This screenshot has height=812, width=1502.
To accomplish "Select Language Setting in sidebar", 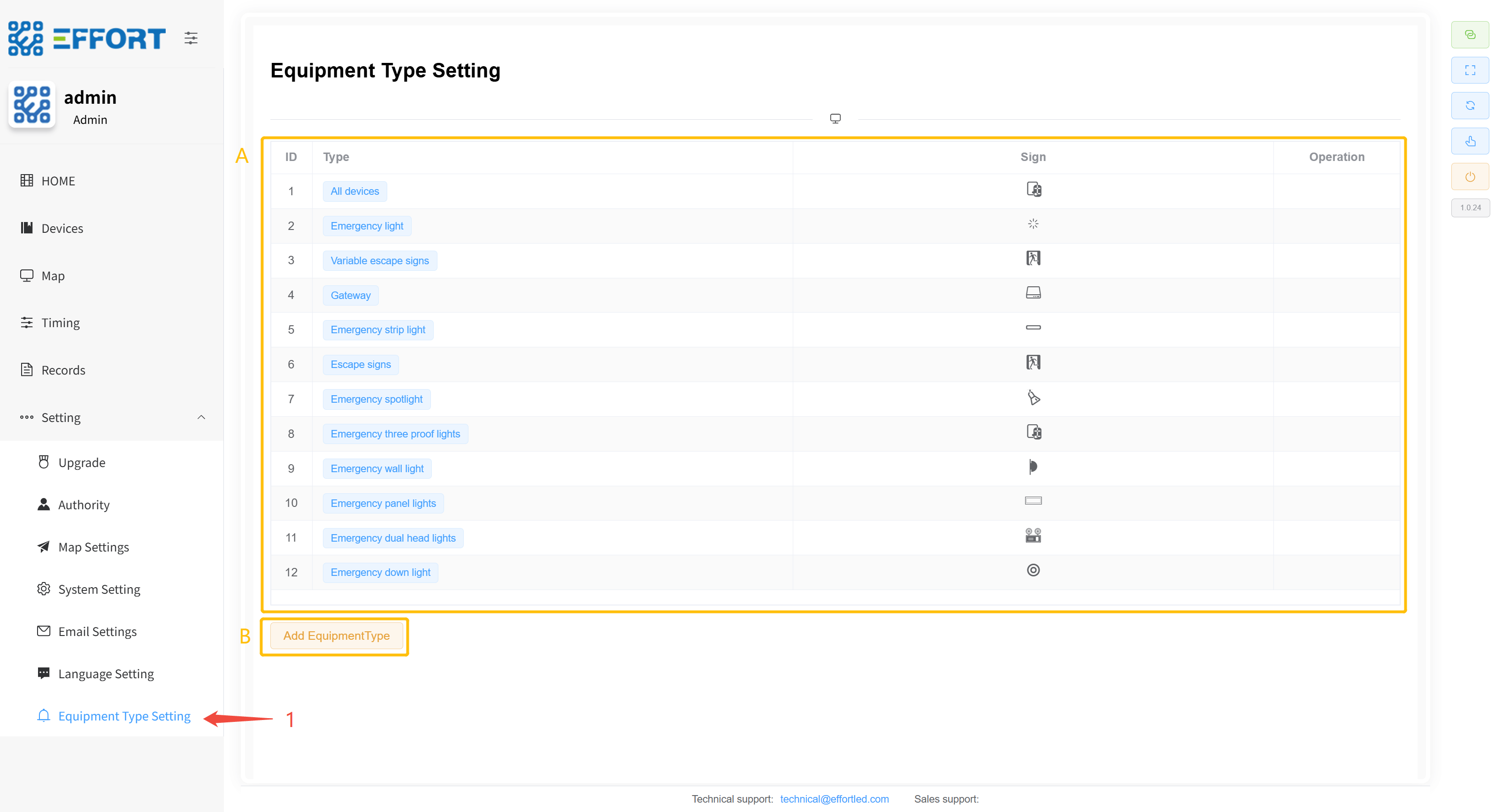I will tap(106, 673).
